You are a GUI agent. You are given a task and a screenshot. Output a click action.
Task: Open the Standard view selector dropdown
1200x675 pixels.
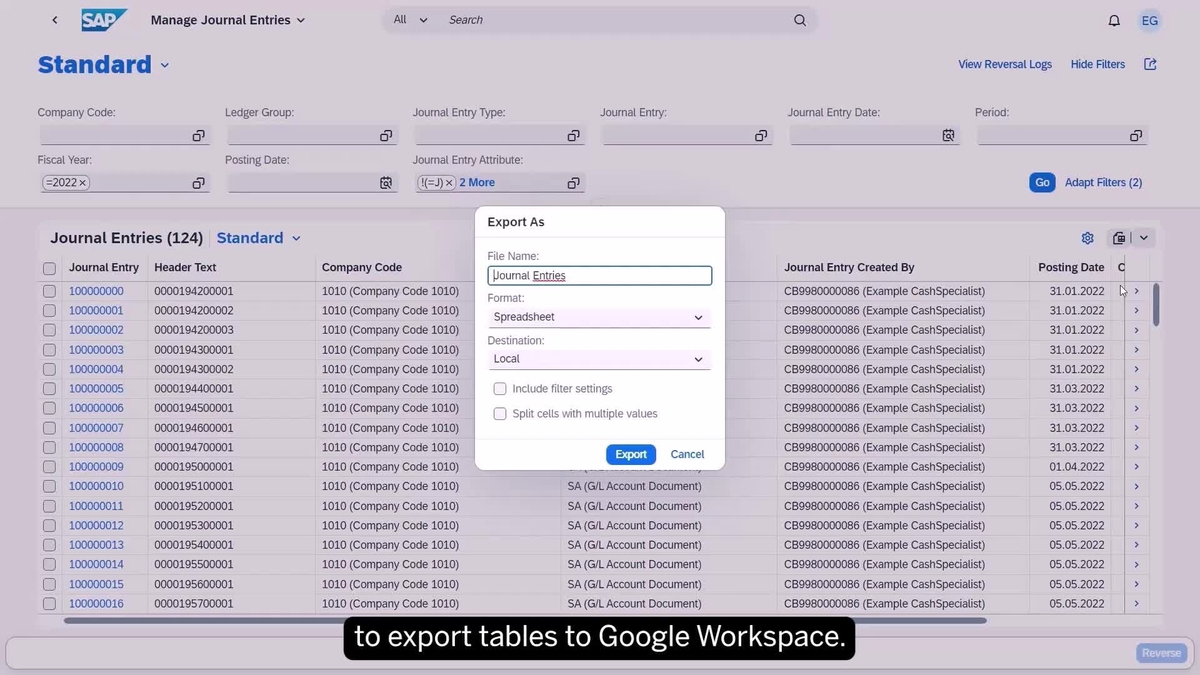(x=258, y=238)
